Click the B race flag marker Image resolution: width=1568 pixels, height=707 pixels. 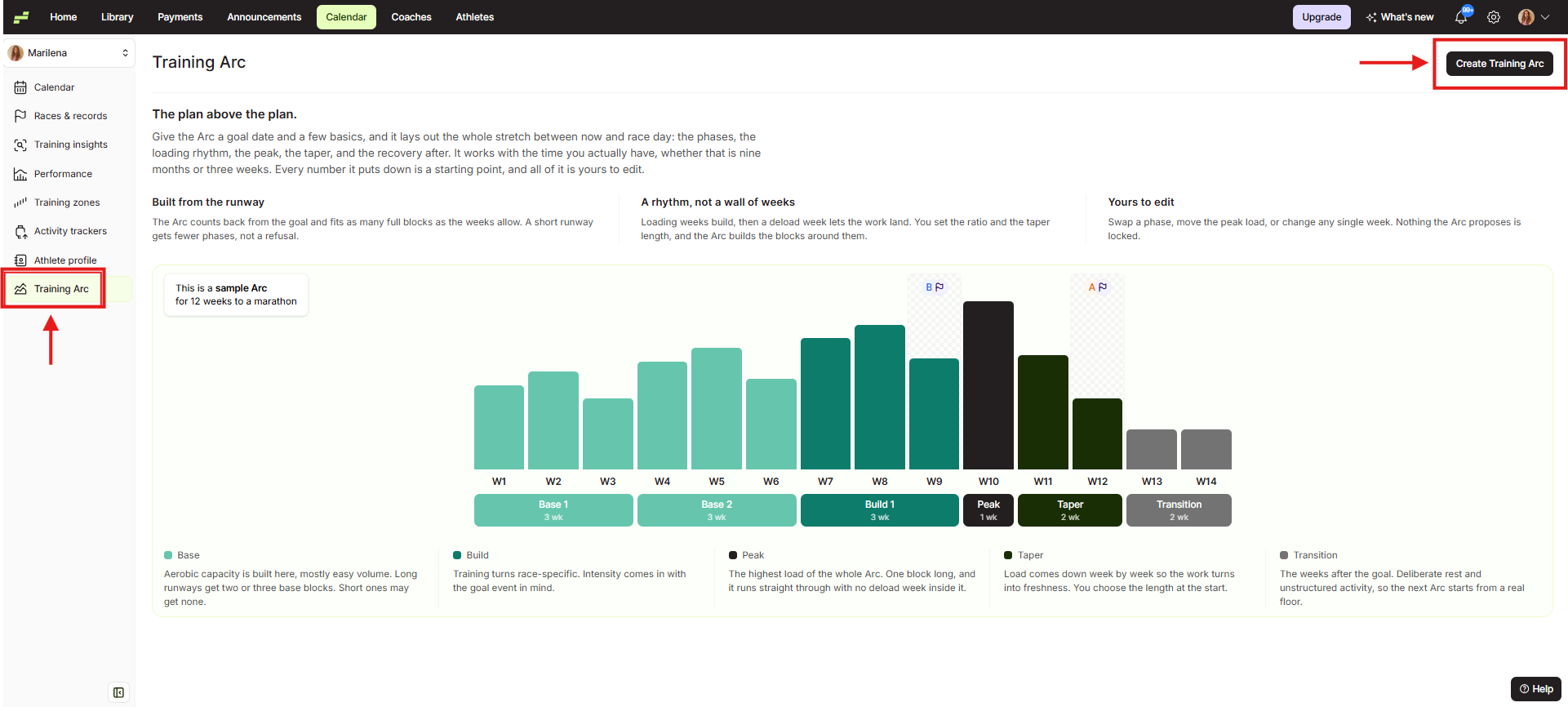click(935, 287)
